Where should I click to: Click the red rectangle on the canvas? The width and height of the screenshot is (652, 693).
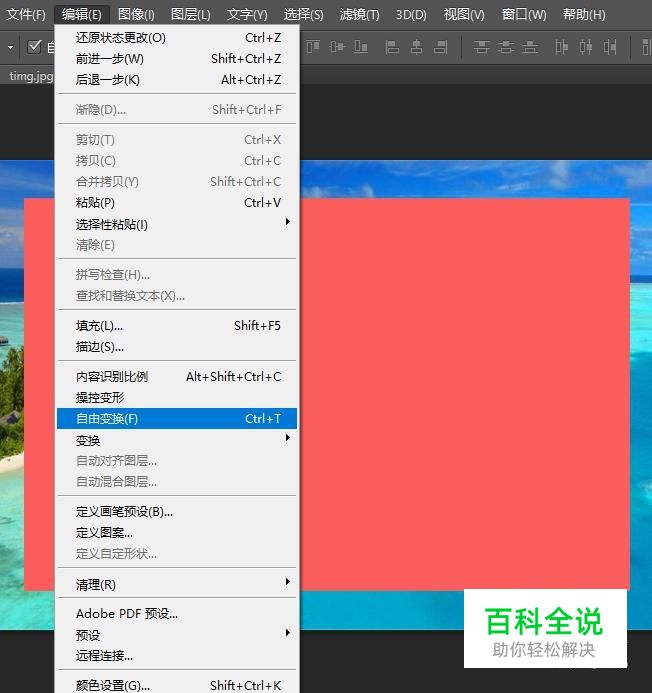pos(464,393)
